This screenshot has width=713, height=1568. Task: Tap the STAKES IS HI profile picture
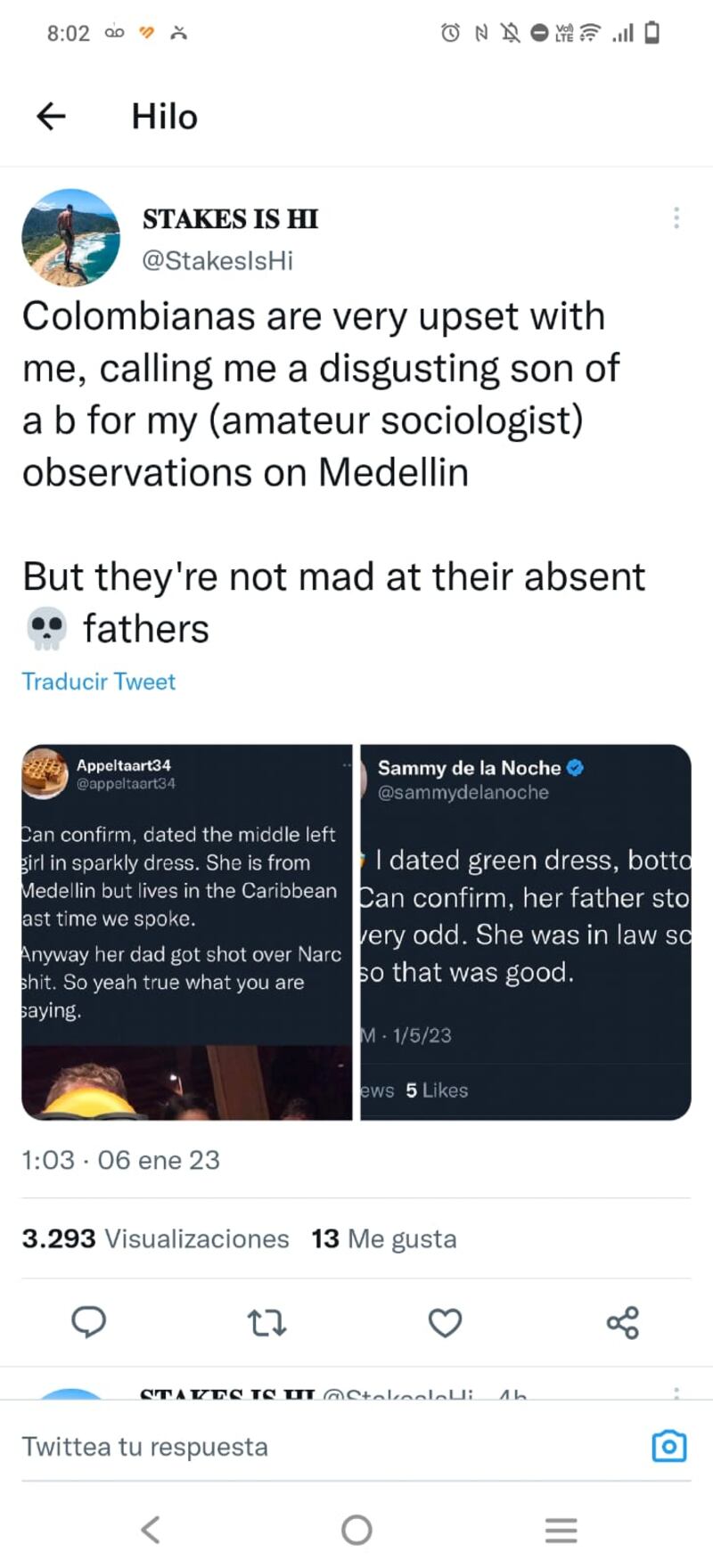coord(70,238)
